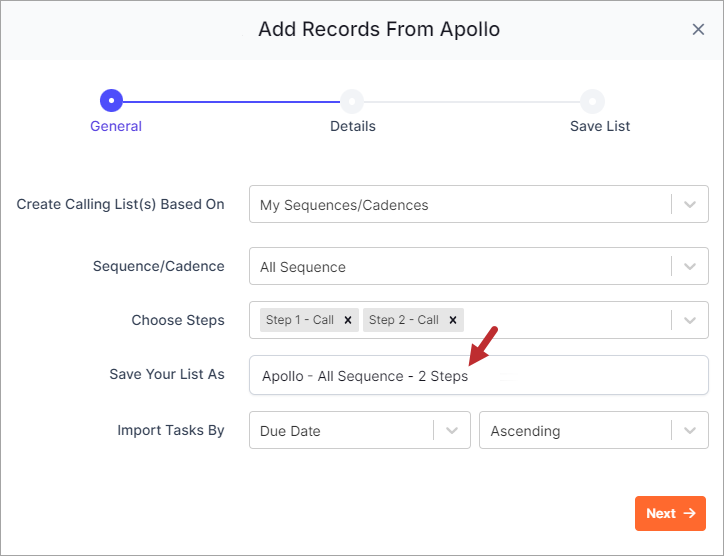Click the Step 1 - Call tag
This screenshot has height=556, width=724.
(x=300, y=320)
